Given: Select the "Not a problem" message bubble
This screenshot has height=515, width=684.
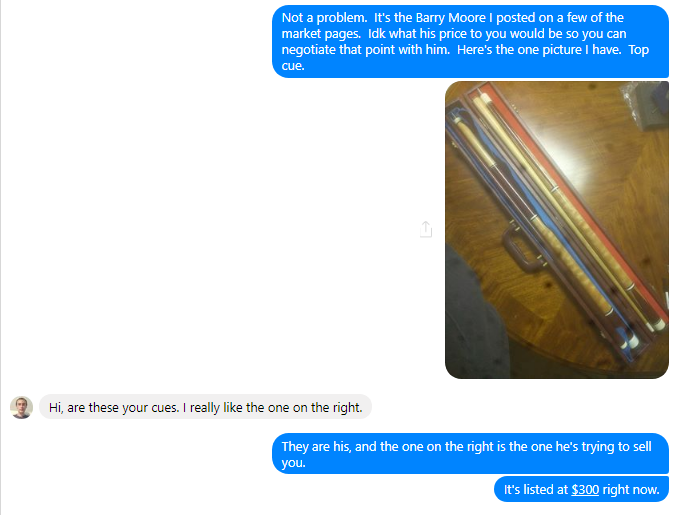Looking at the screenshot, I should point(470,41).
